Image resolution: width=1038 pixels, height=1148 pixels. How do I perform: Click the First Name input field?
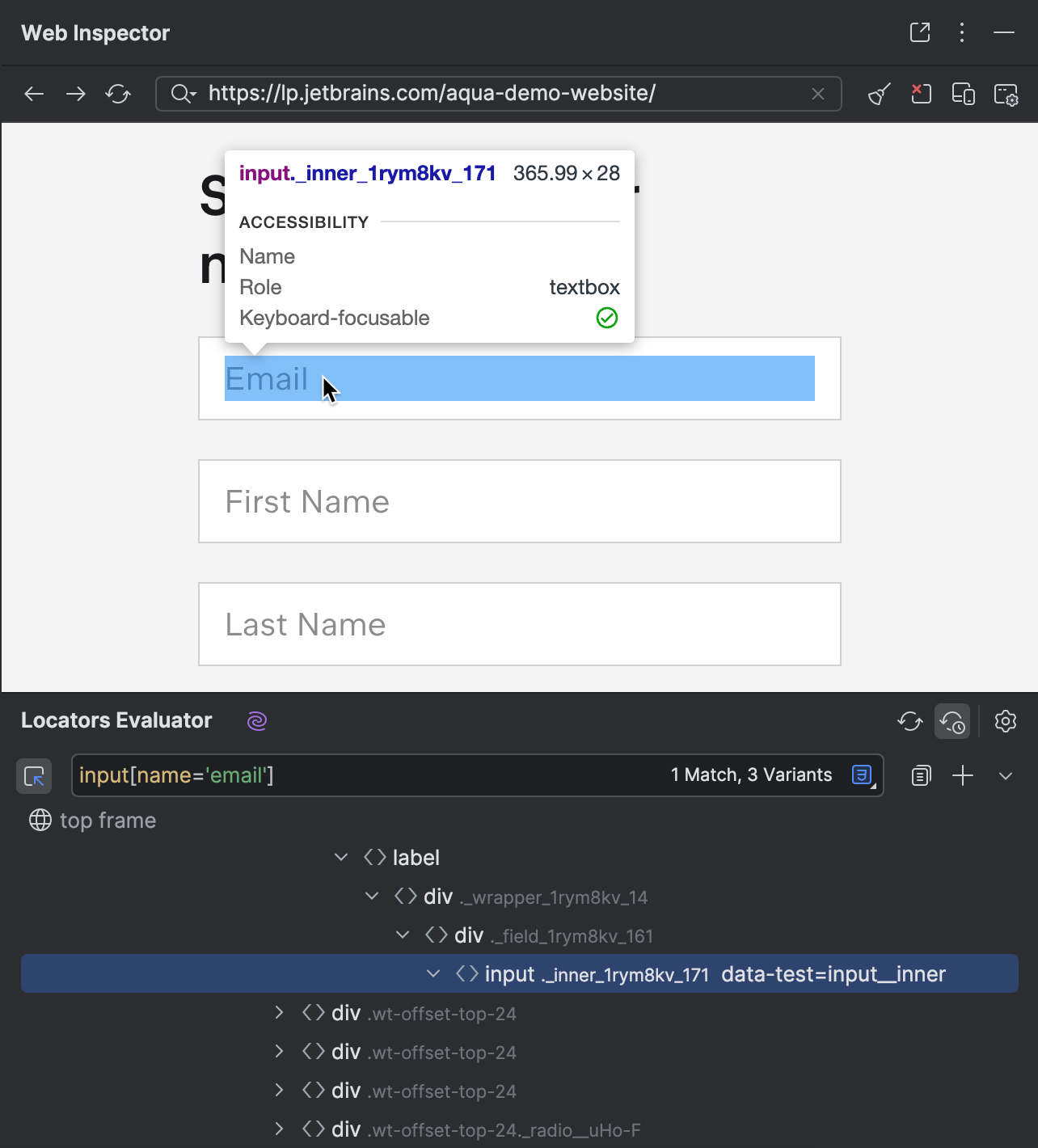[519, 501]
